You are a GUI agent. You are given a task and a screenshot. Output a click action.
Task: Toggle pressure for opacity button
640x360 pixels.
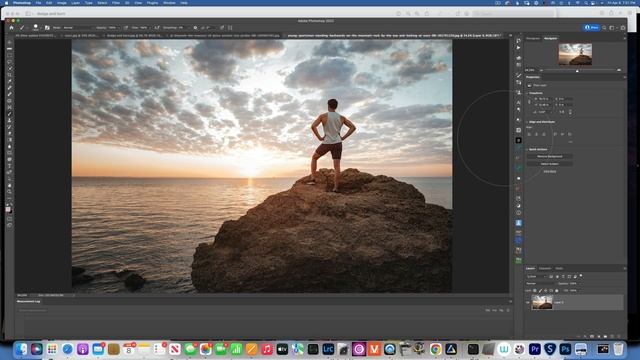(126, 28)
